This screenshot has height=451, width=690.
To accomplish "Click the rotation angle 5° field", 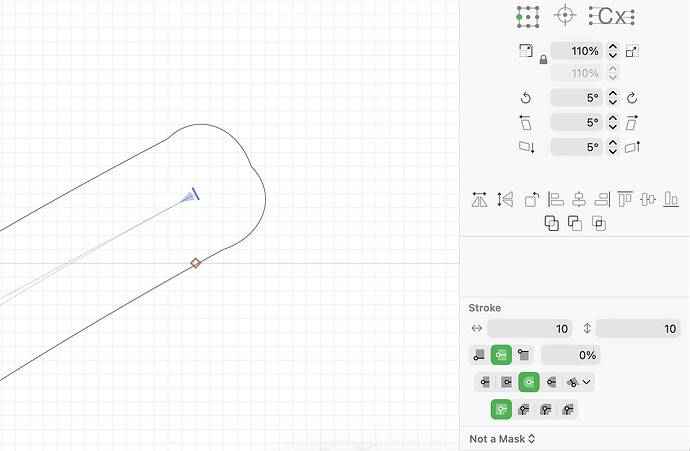I will click(576, 98).
